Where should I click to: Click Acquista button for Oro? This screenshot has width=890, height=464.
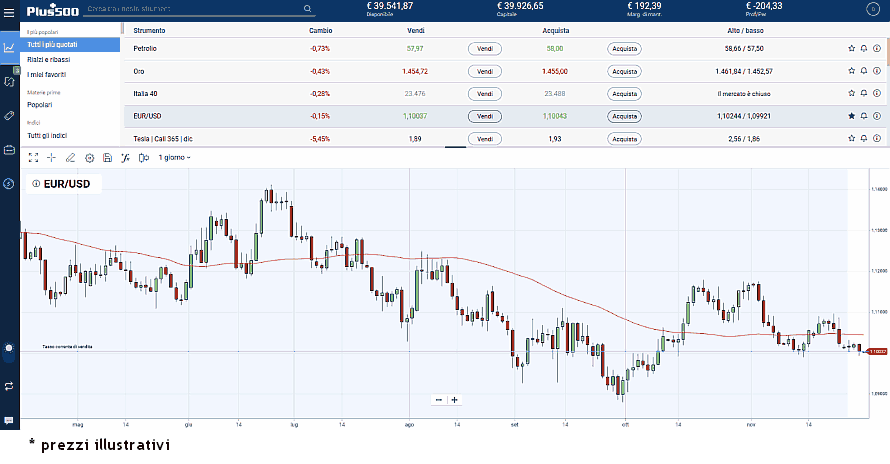click(624, 71)
